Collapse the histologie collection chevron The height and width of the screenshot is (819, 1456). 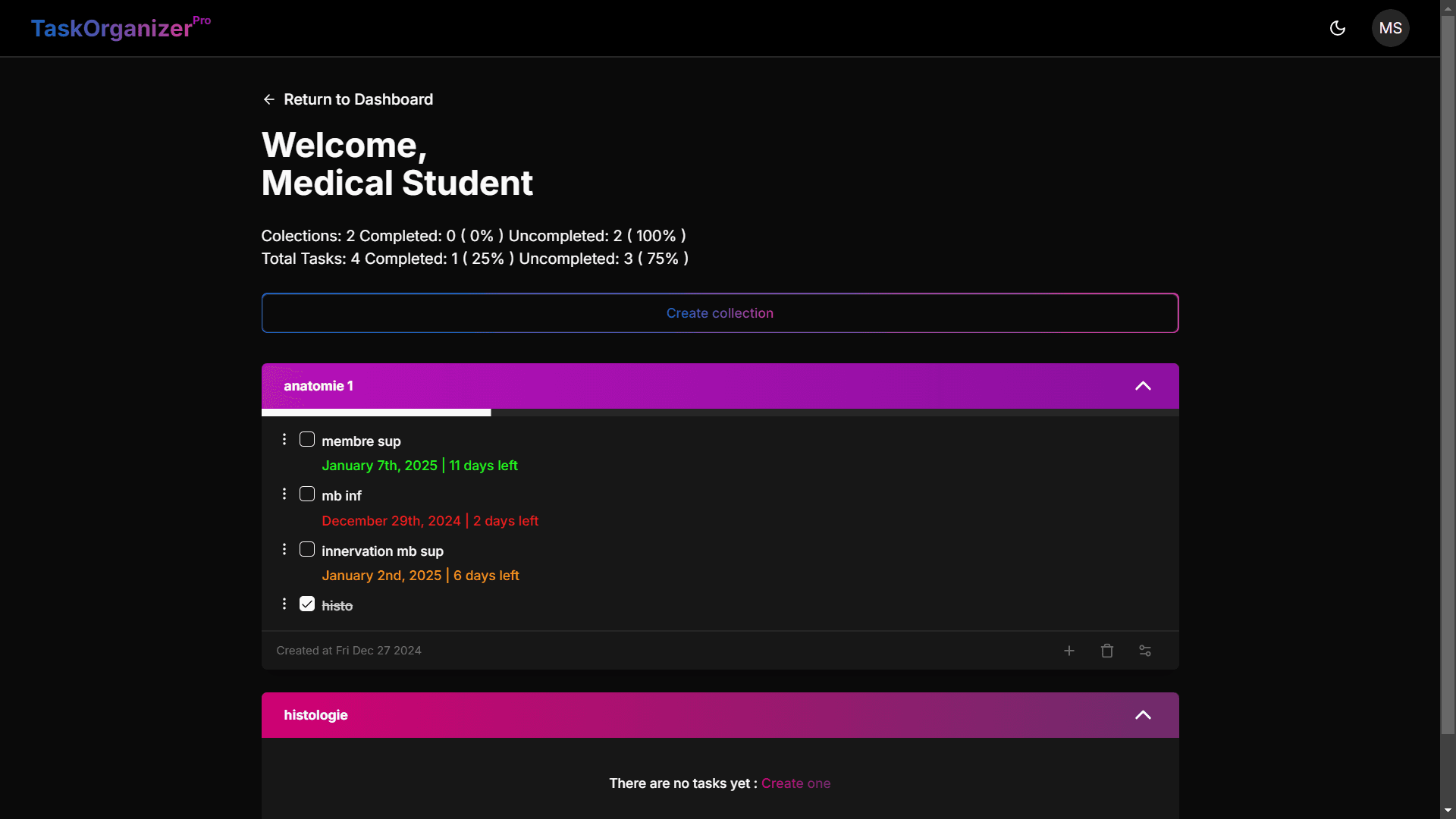point(1142,715)
